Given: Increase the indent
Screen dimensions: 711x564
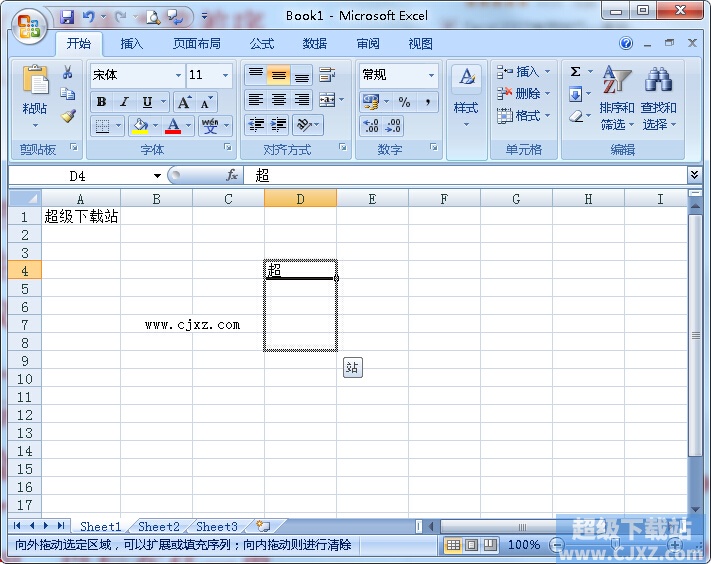Looking at the screenshot, I should click(278, 125).
